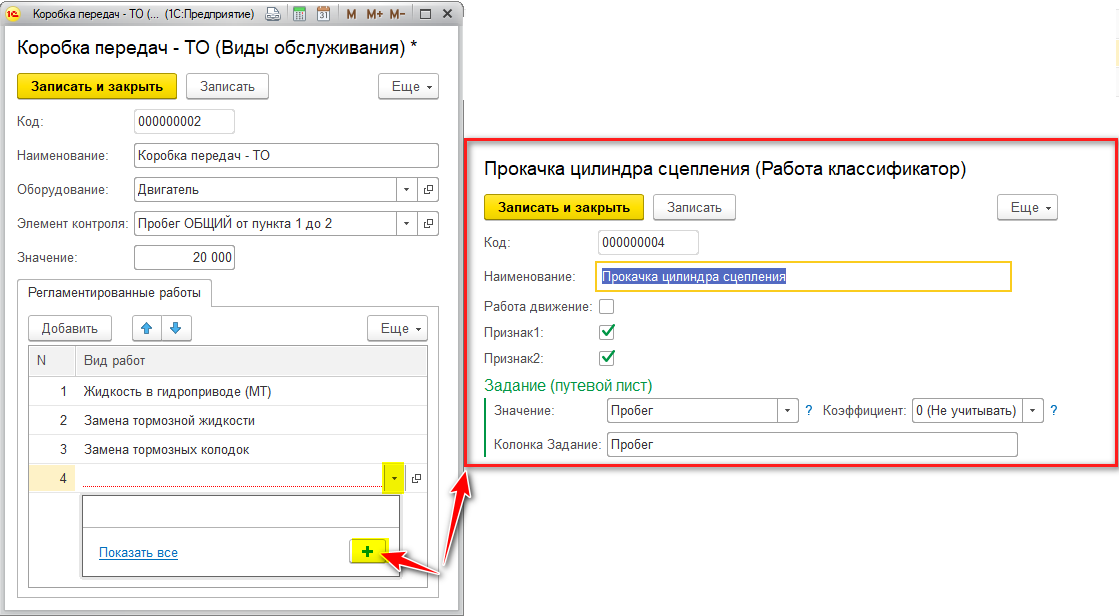Uncheck the Признак1 checkbox
The height and width of the screenshot is (616, 1119).
(606, 332)
